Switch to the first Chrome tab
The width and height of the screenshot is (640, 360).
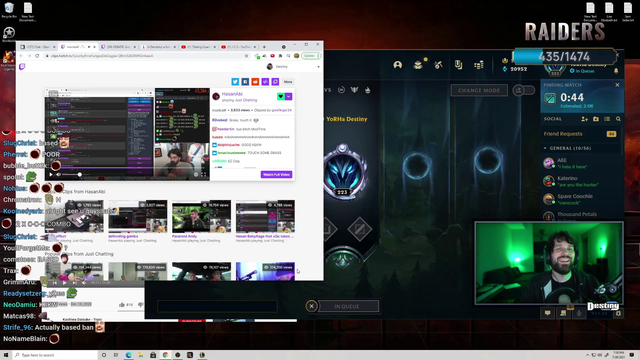click(38, 47)
